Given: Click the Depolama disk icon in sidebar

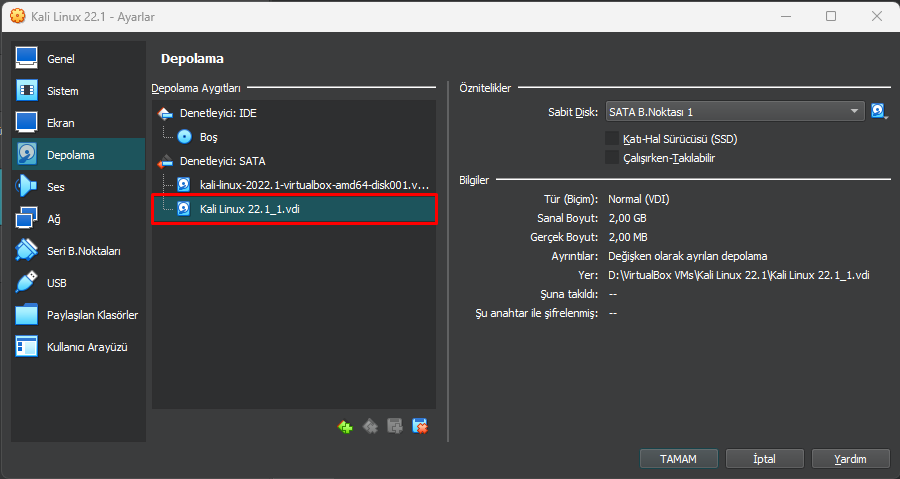Looking at the screenshot, I should 26,154.
